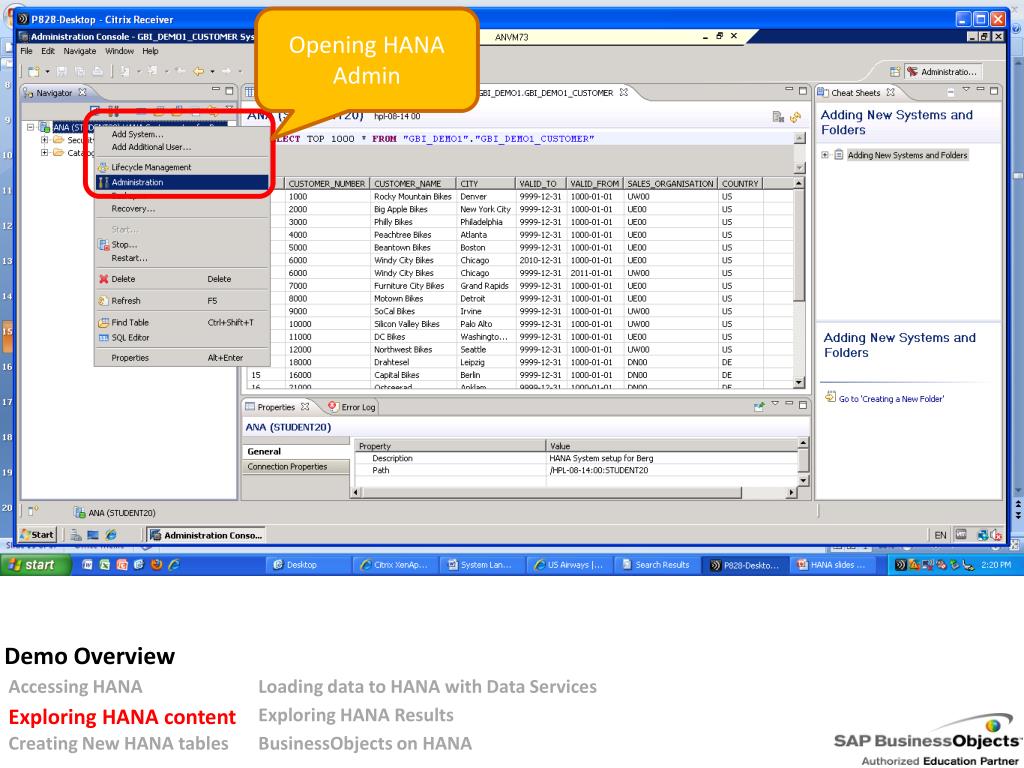1024x768 pixels.
Task: Open Properties from context menu
Action: click(x=130, y=358)
